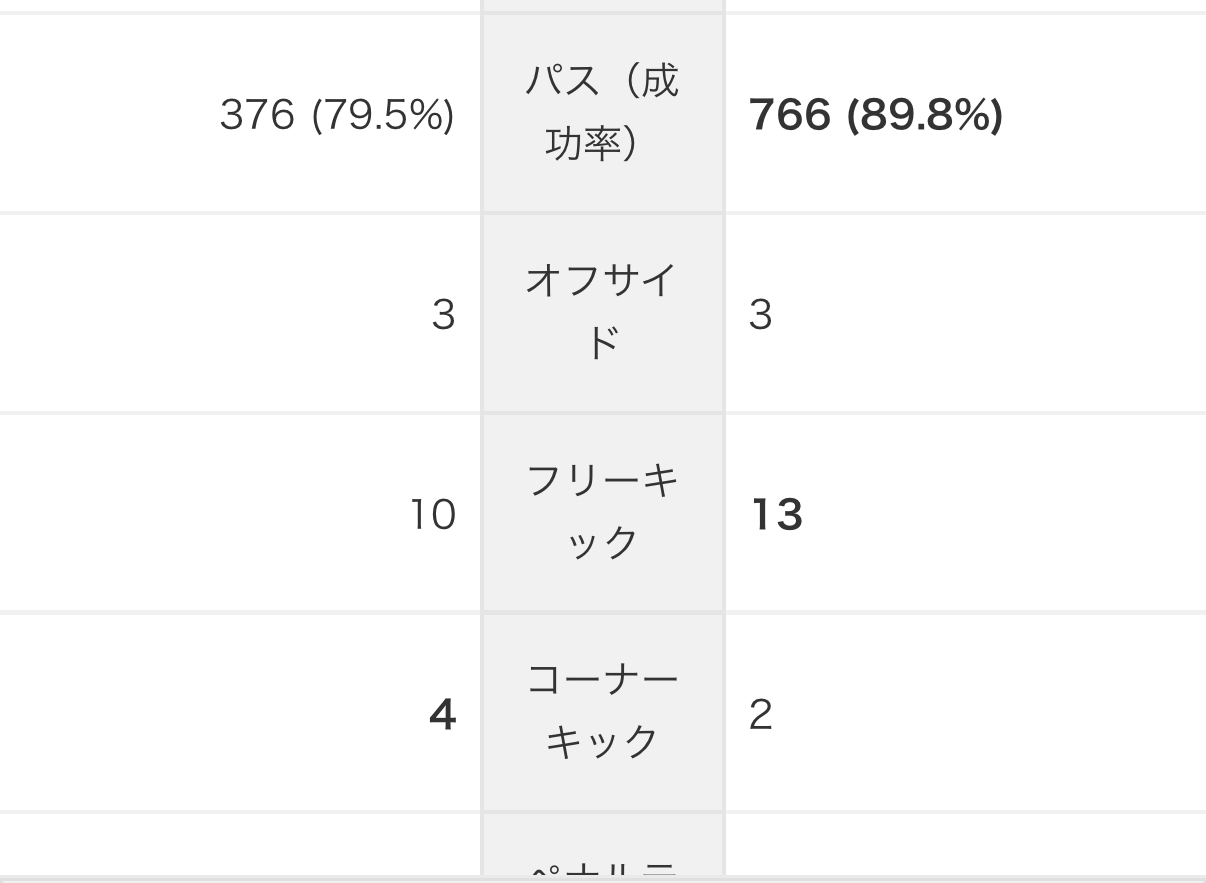Click the パス（成功率） row label

point(602,112)
